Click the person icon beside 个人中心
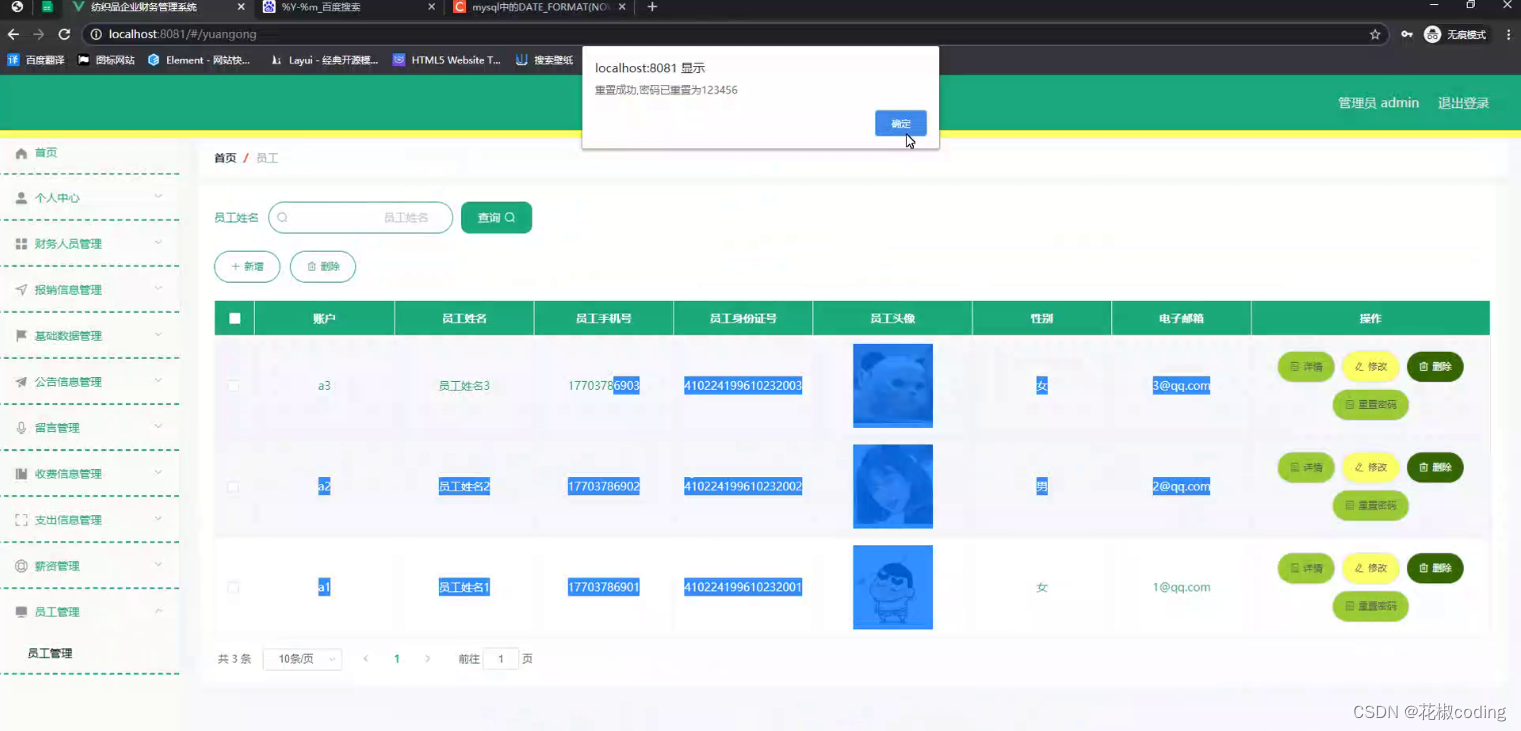The image size is (1521, 731). pos(21,198)
